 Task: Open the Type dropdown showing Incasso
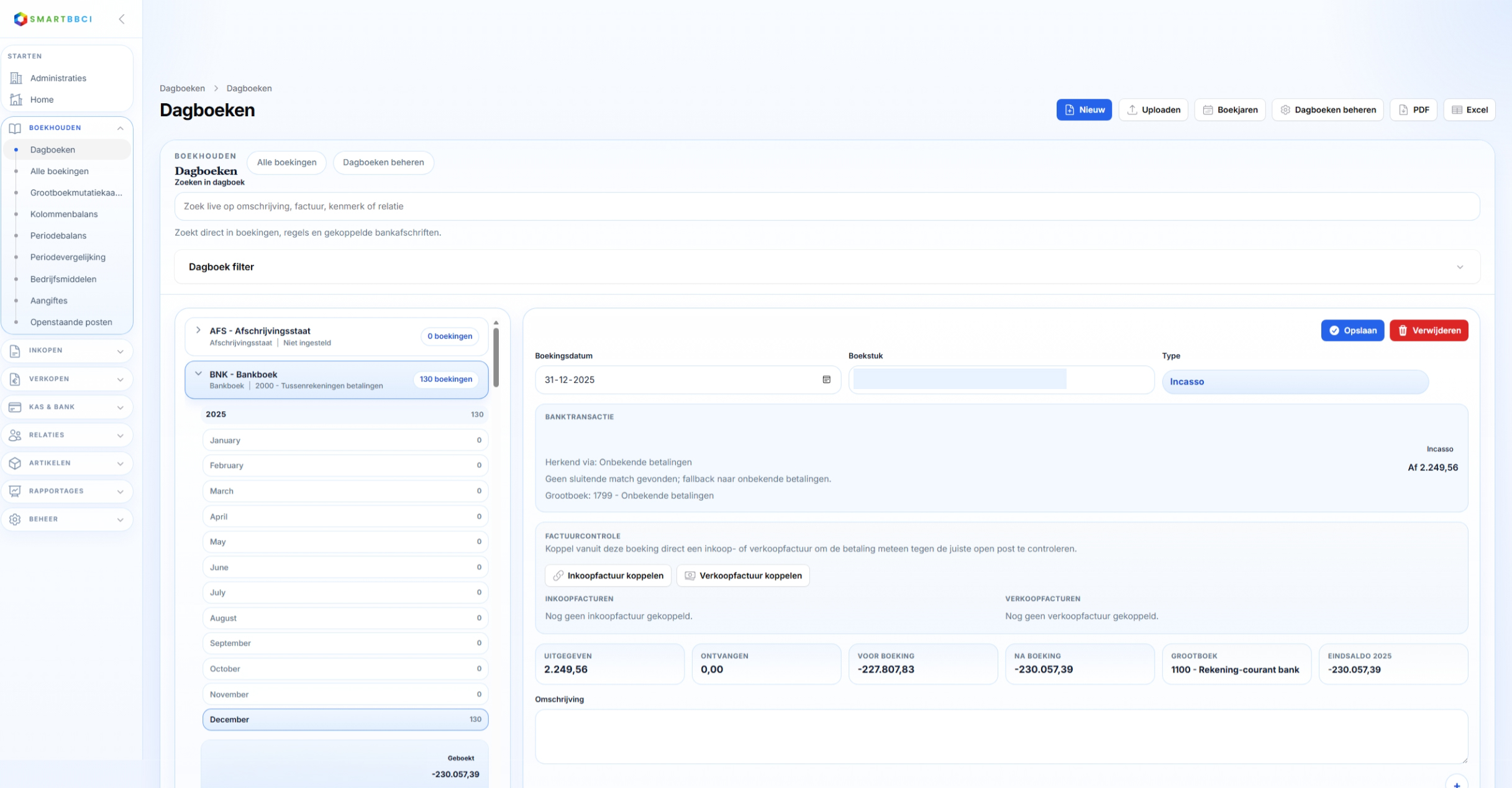pos(1295,382)
